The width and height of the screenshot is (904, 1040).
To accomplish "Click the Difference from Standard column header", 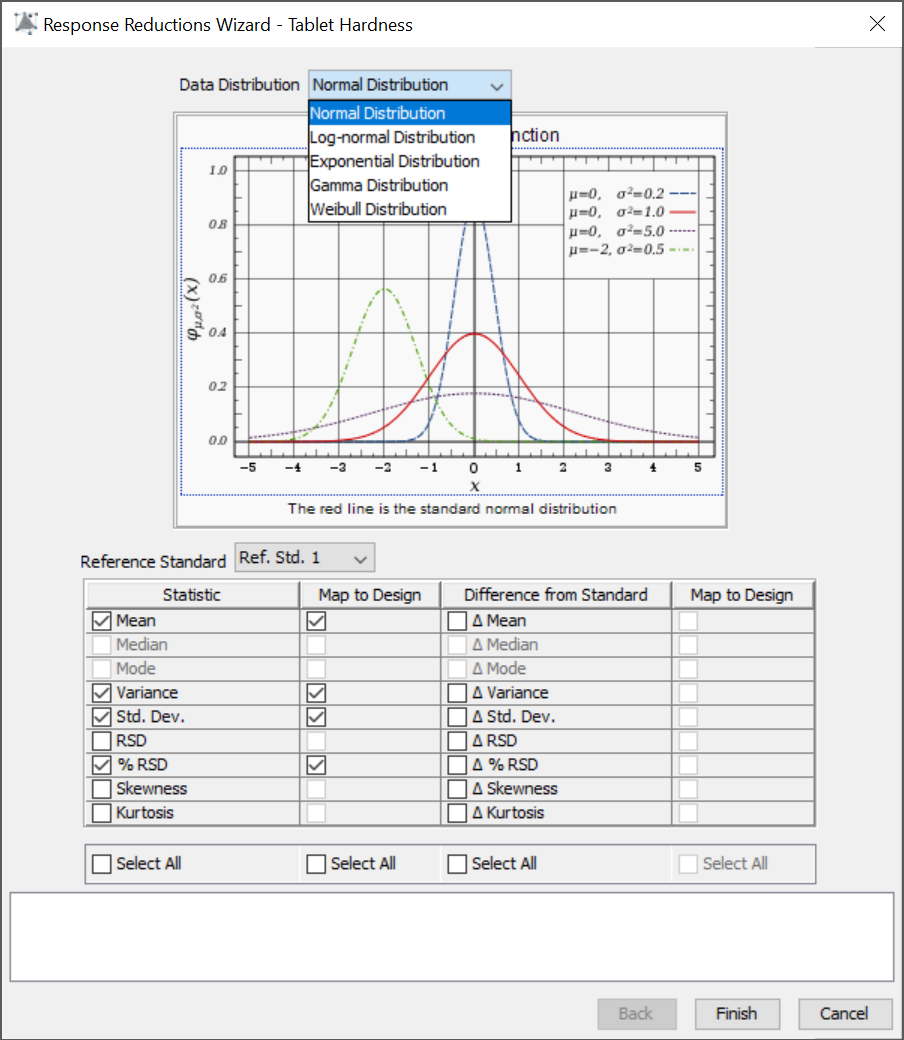I will (x=556, y=595).
